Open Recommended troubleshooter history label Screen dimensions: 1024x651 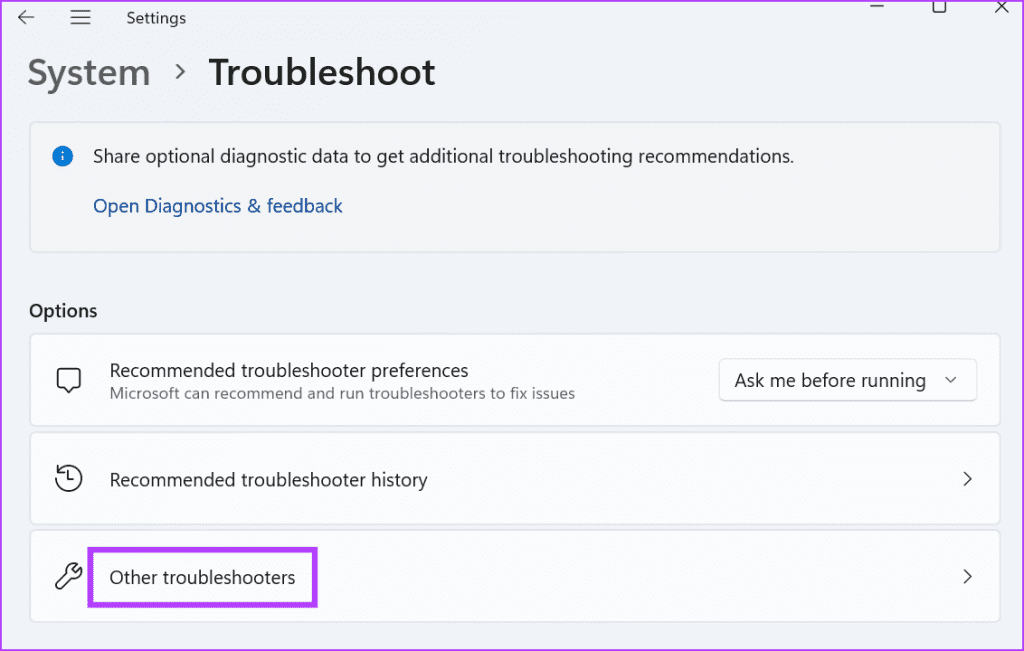coord(268,480)
